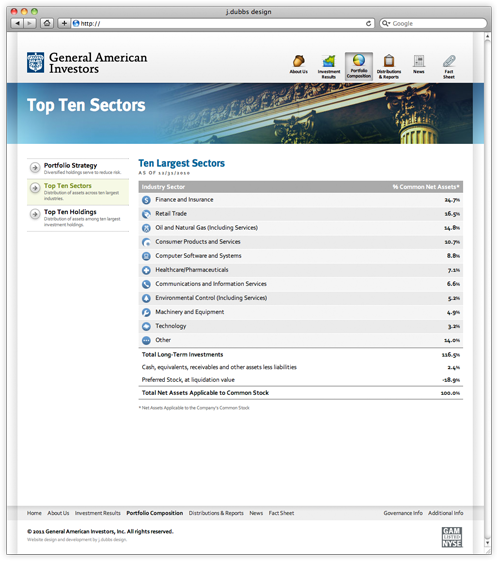Open Investment Results chart icon
Viewport: 498px width, 561px height.
point(328,61)
